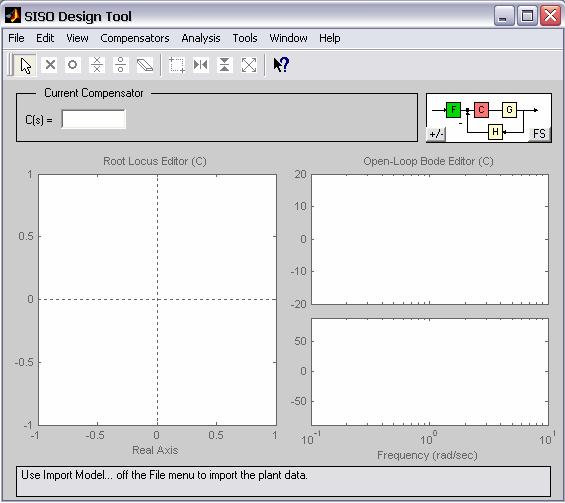Open the View menu
The width and height of the screenshot is (565, 503).
tap(77, 38)
